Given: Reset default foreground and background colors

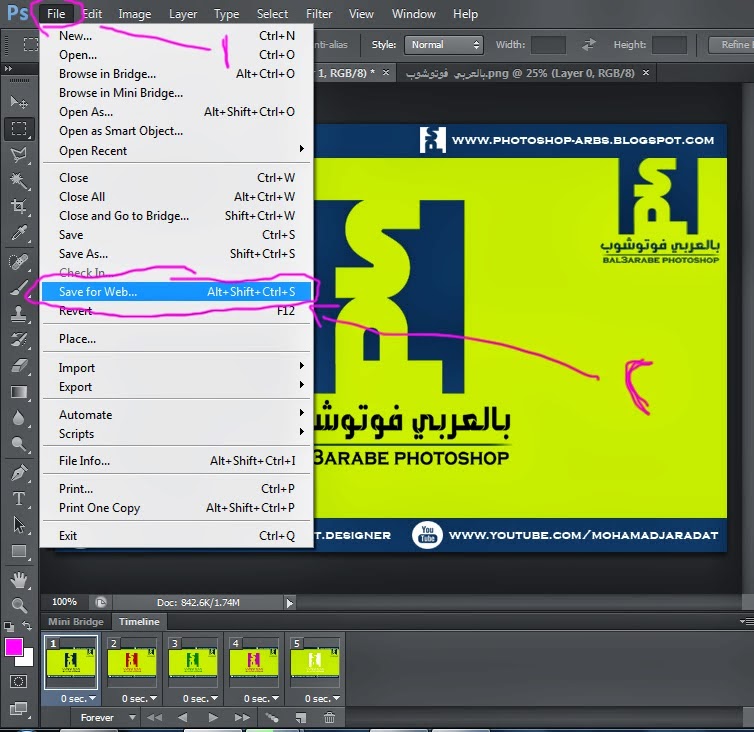Looking at the screenshot, I should (x=9, y=626).
